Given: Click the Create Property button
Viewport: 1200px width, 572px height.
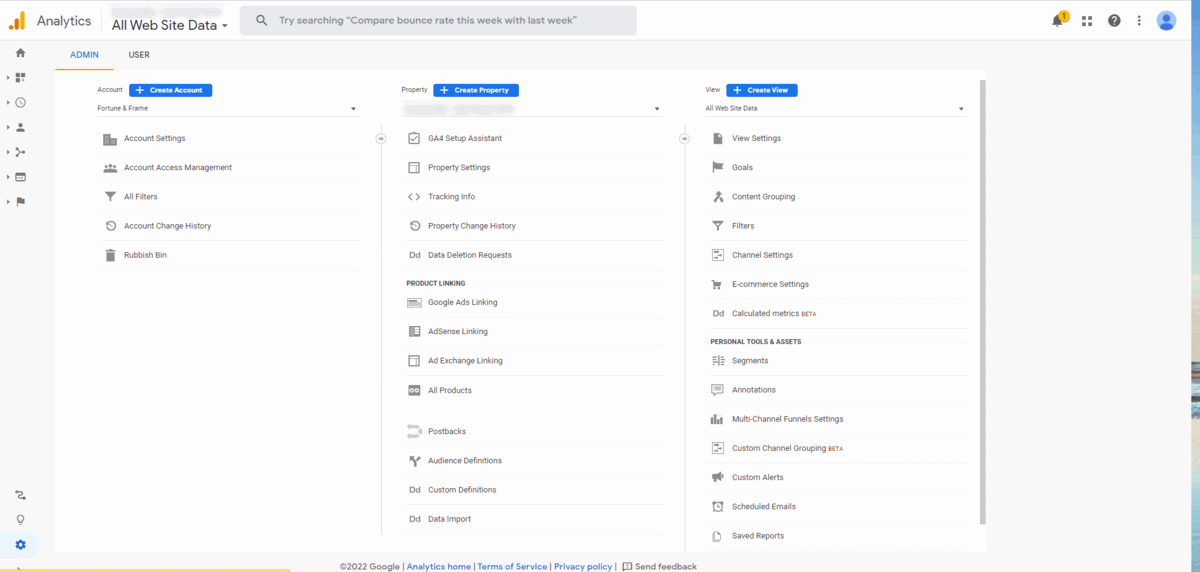Looking at the screenshot, I should click(x=475, y=90).
